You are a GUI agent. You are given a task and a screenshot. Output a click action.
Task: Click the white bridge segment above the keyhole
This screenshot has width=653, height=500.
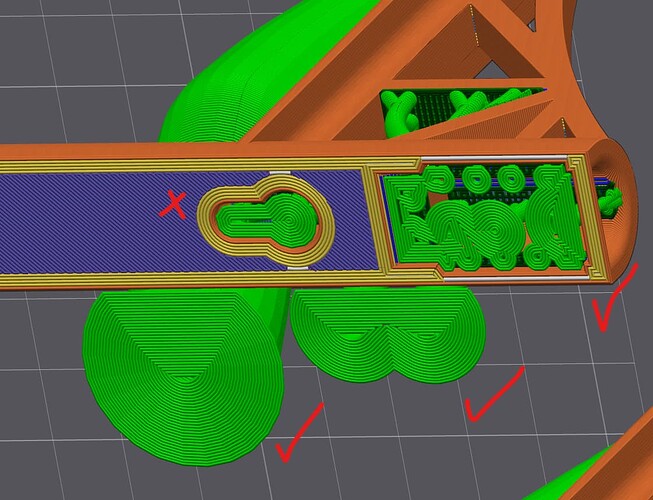[280, 172]
